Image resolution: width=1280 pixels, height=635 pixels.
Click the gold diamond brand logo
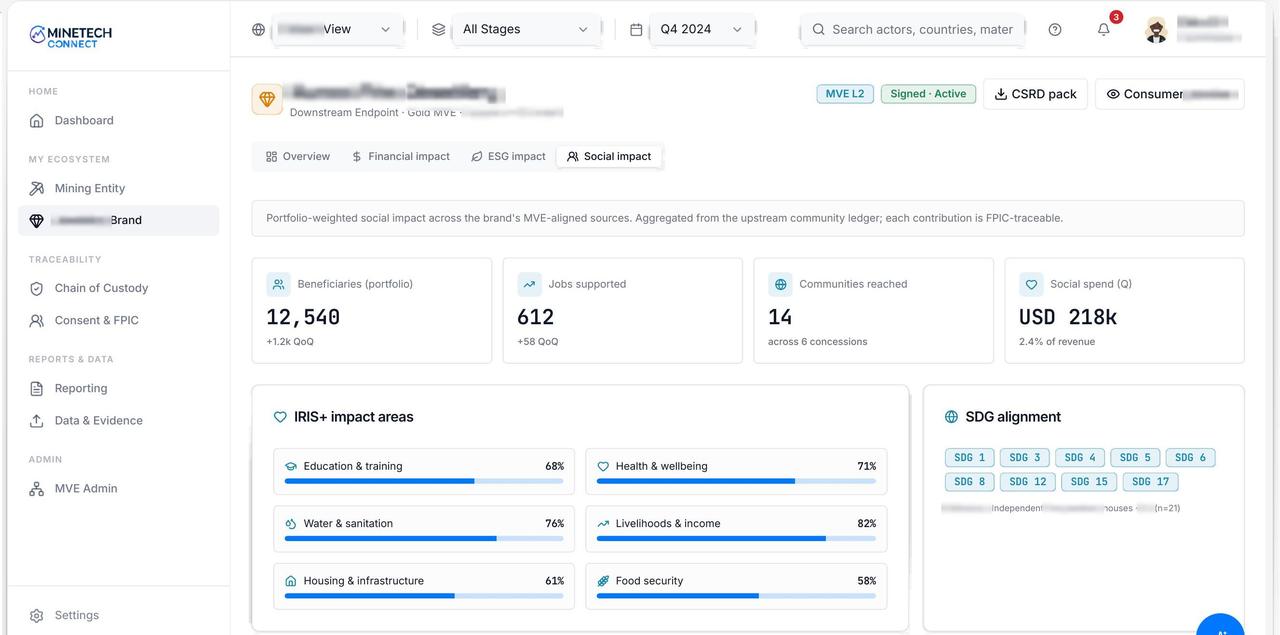[x=267, y=99]
